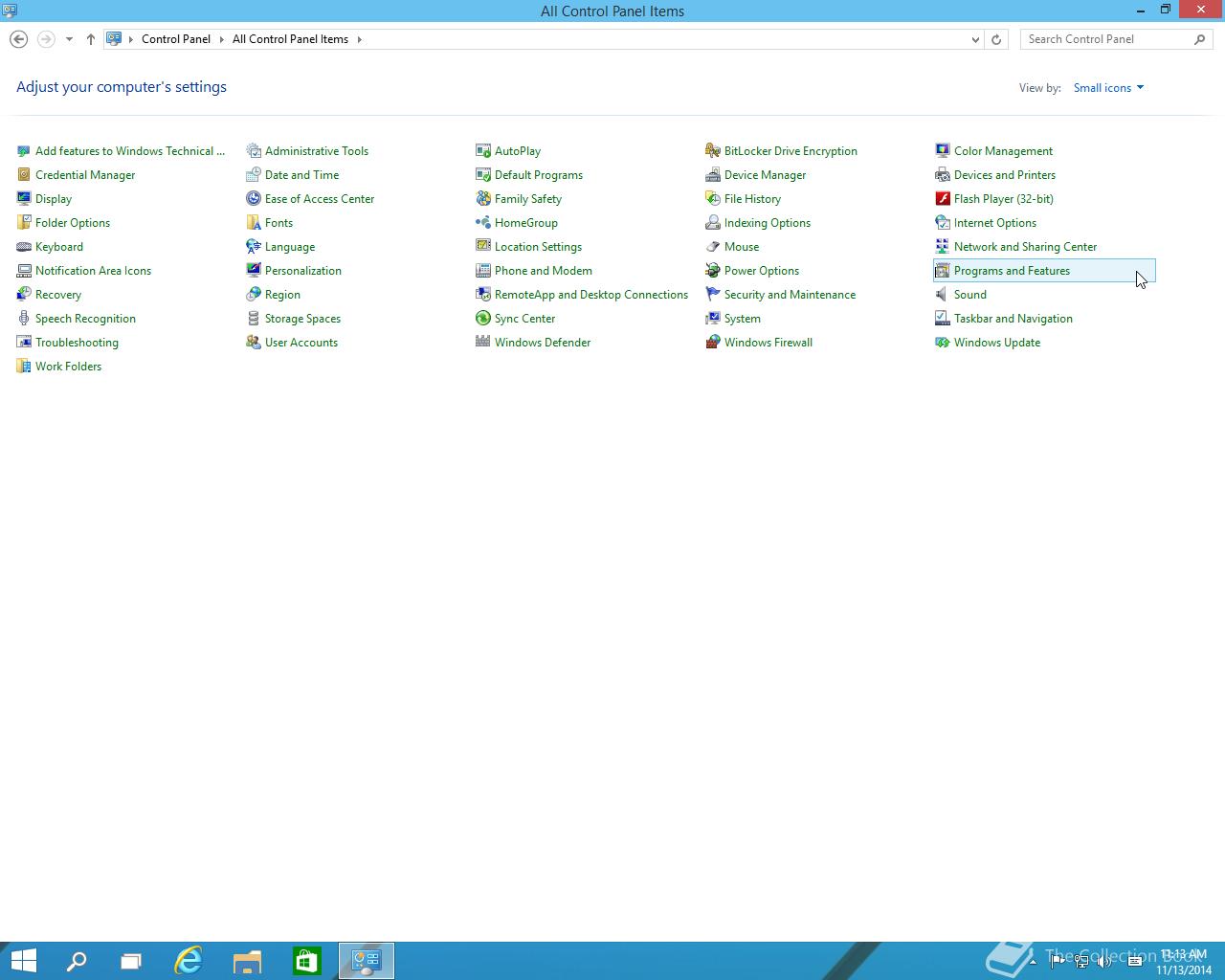Open Location Settings link
The image size is (1225, 980).
coord(538,247)
